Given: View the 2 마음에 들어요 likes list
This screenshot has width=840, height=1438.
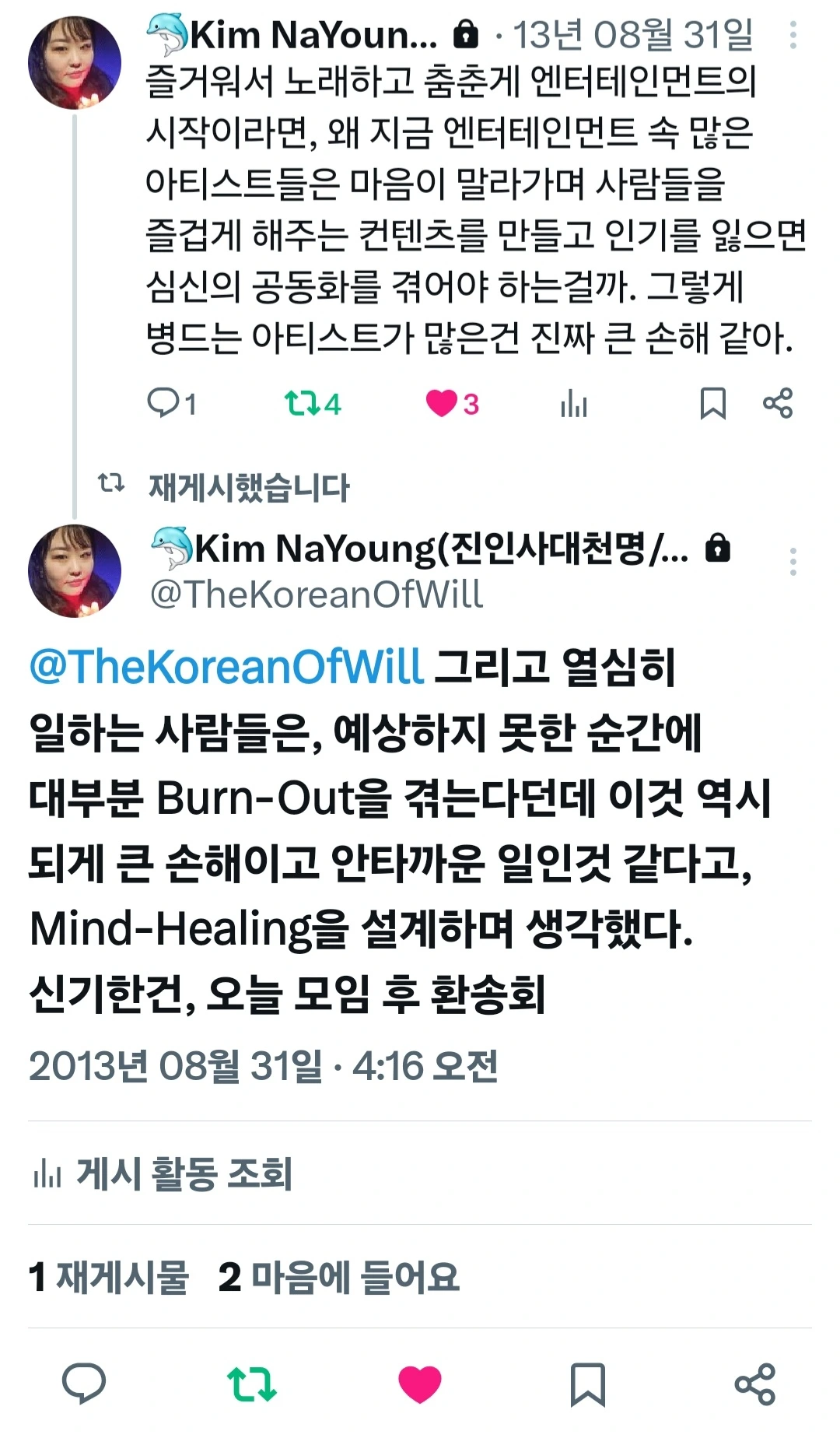Looking at the screenshot, I should pyautogui.click(x=339, y=1277).
